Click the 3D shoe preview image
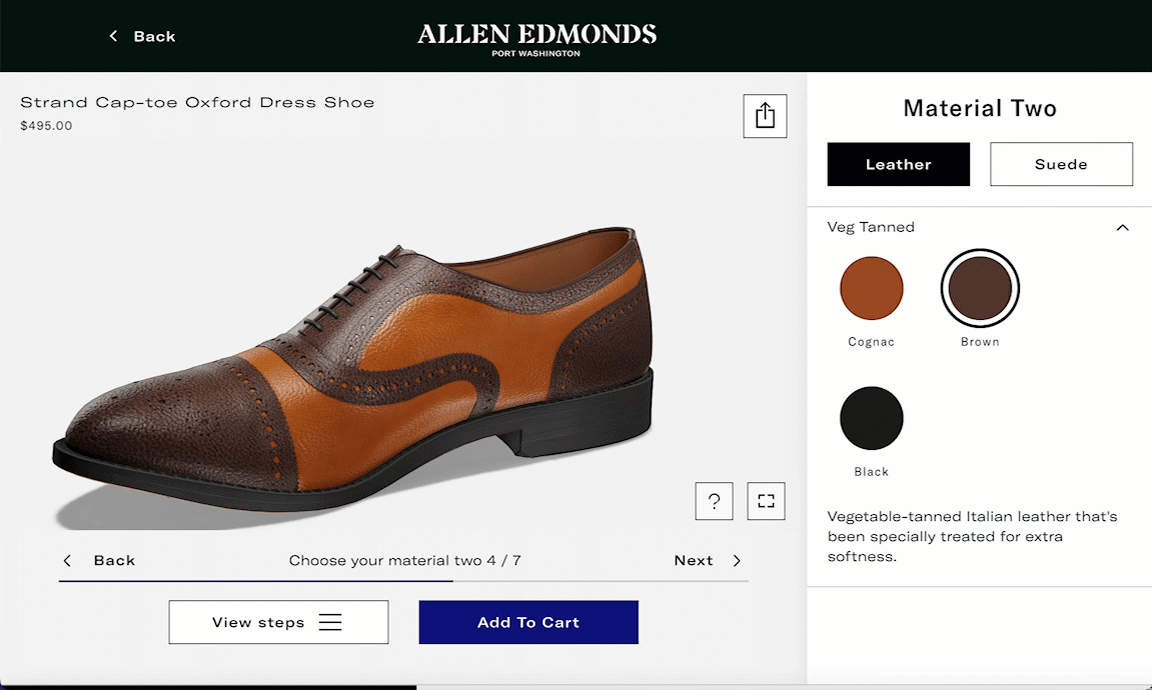This screenshot has height=690, width=1152. (360, 370)
